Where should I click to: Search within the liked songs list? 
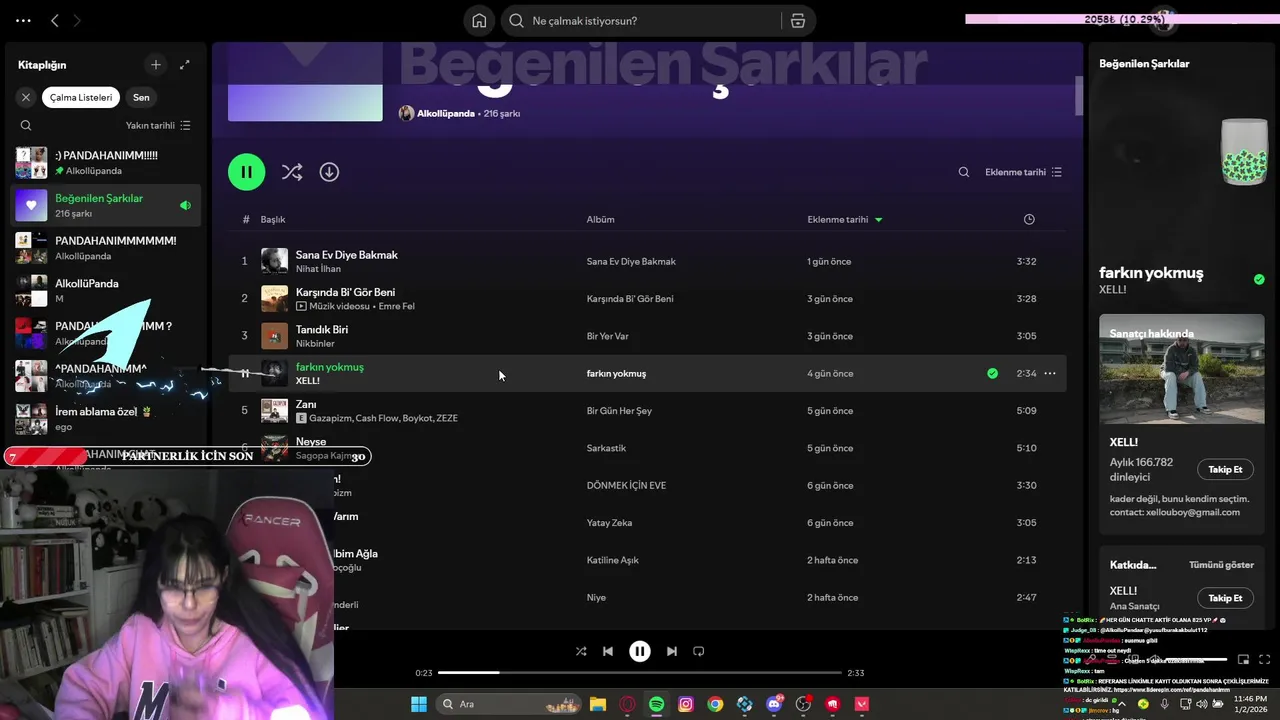coord(964,172)
